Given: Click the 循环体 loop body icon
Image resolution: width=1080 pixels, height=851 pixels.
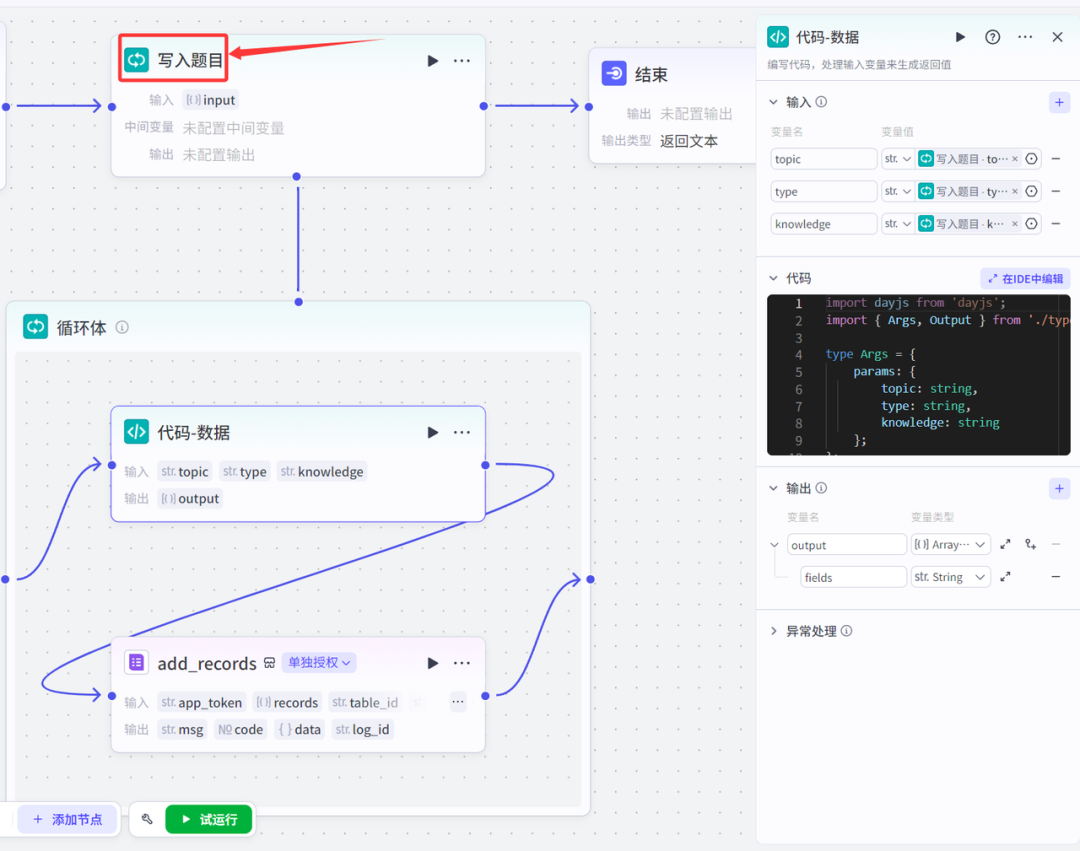Looking at the screenshot, I should coord(35,326).
